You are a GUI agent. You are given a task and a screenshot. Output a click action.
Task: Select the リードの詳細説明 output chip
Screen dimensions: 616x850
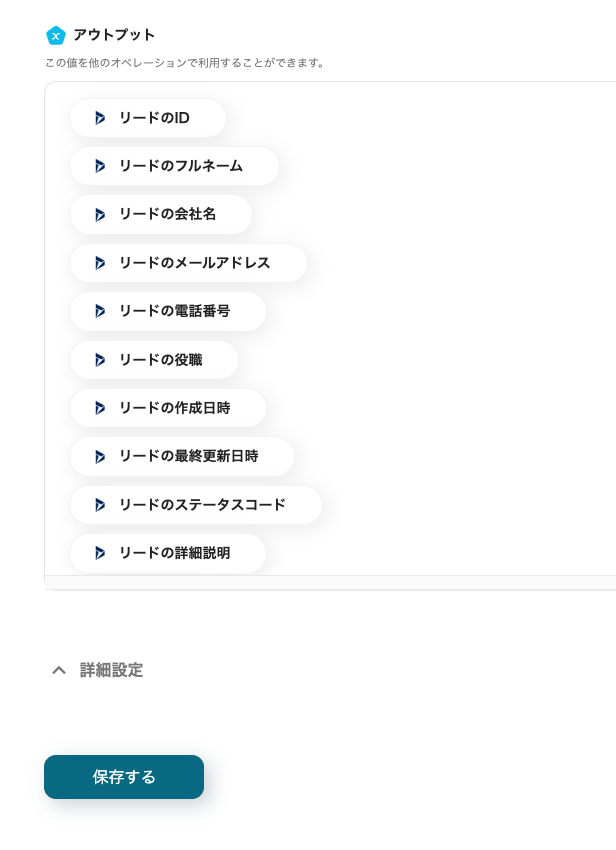coord(174,553)
